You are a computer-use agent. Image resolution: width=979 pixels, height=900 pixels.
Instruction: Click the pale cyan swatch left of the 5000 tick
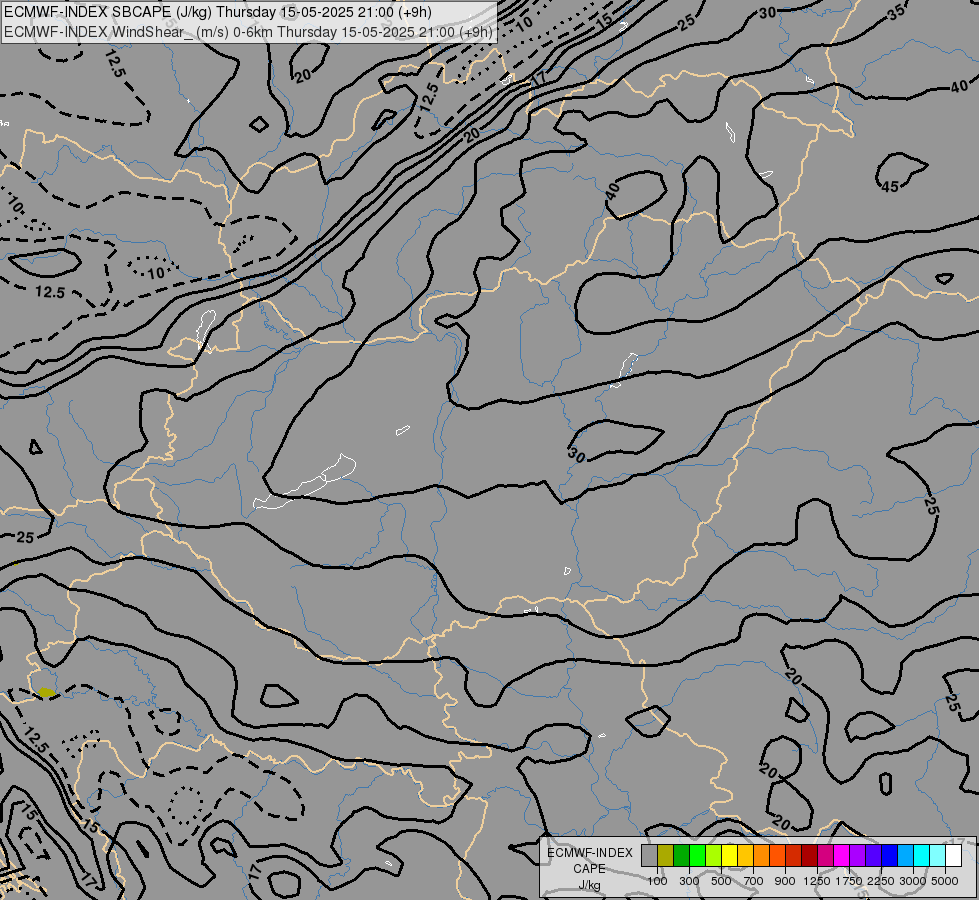938,855
